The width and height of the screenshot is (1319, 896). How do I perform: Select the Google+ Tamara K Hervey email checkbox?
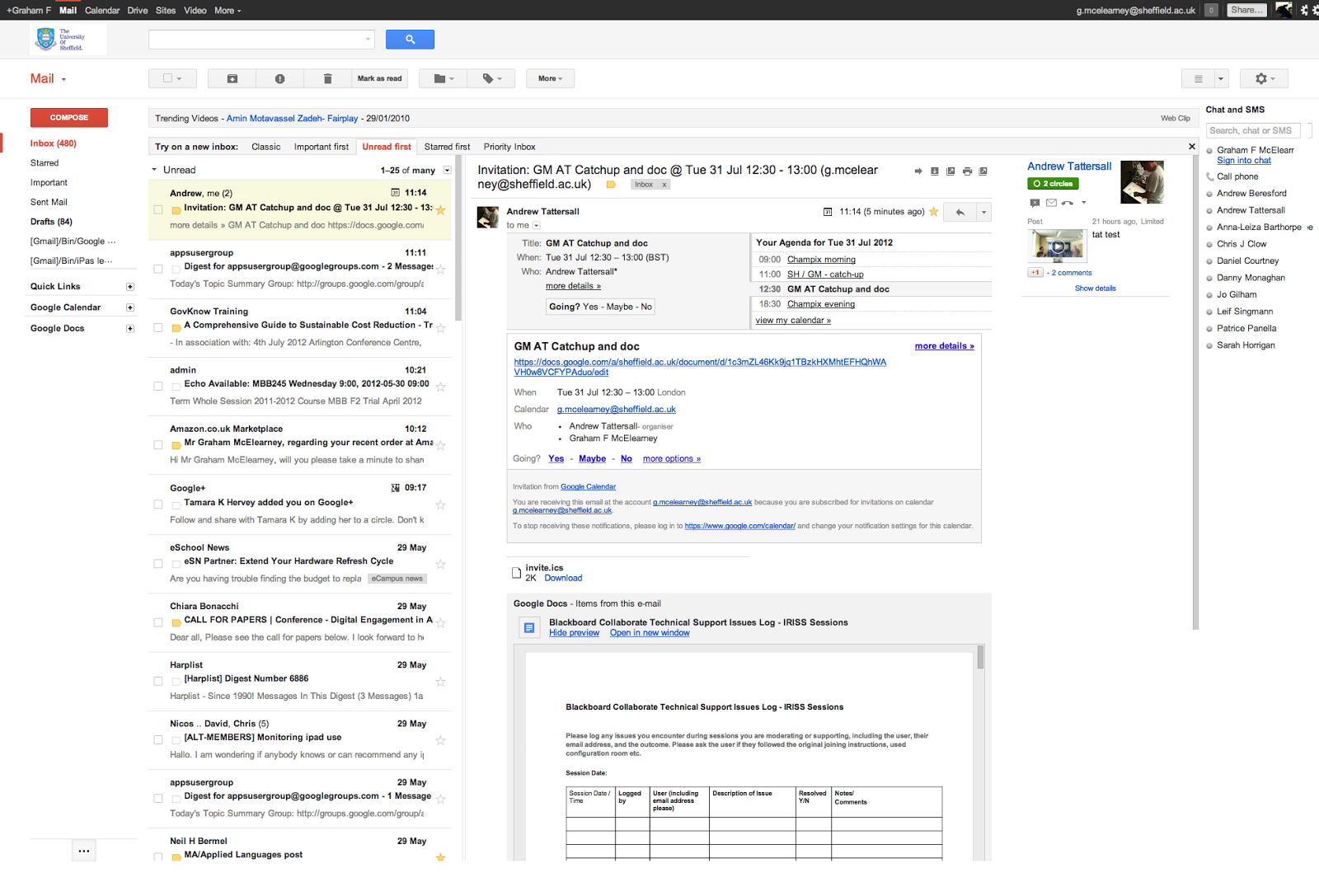point(158,504)
